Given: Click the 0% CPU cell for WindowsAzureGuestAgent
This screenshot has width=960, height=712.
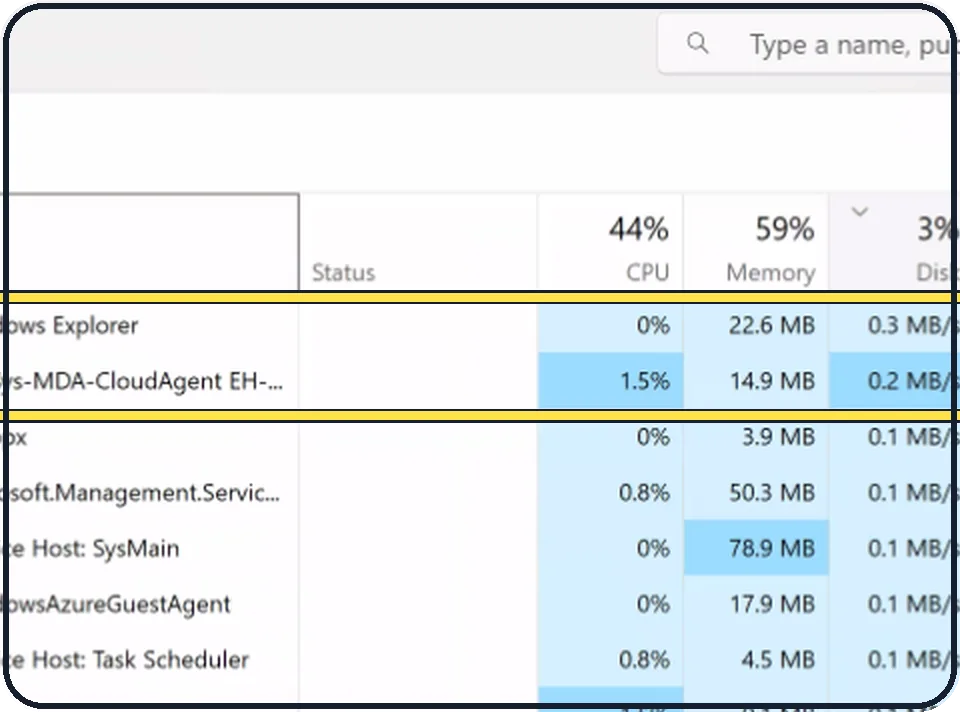Looking at the screenshot, I should (610, 604).
